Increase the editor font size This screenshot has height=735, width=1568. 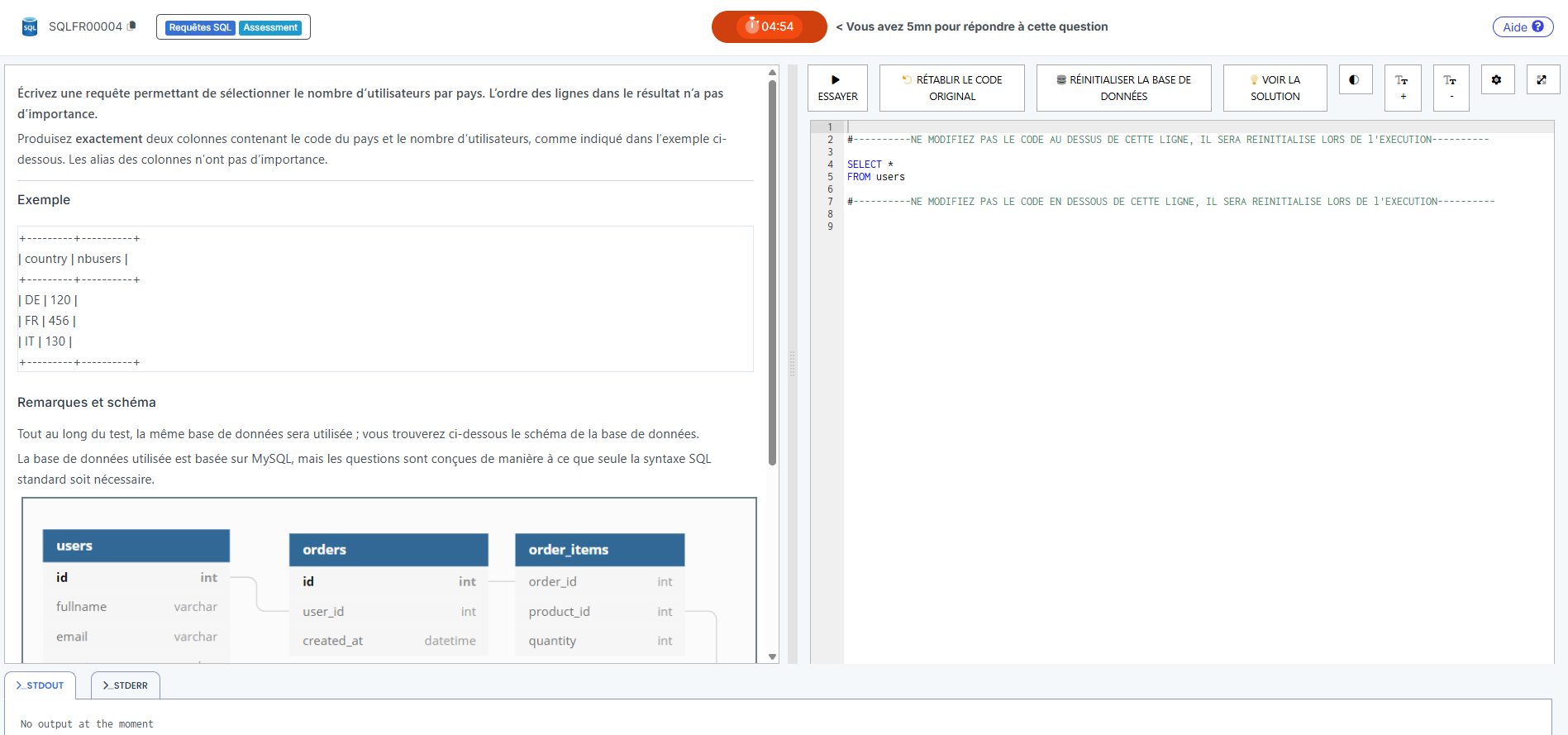click(1403, 88)
